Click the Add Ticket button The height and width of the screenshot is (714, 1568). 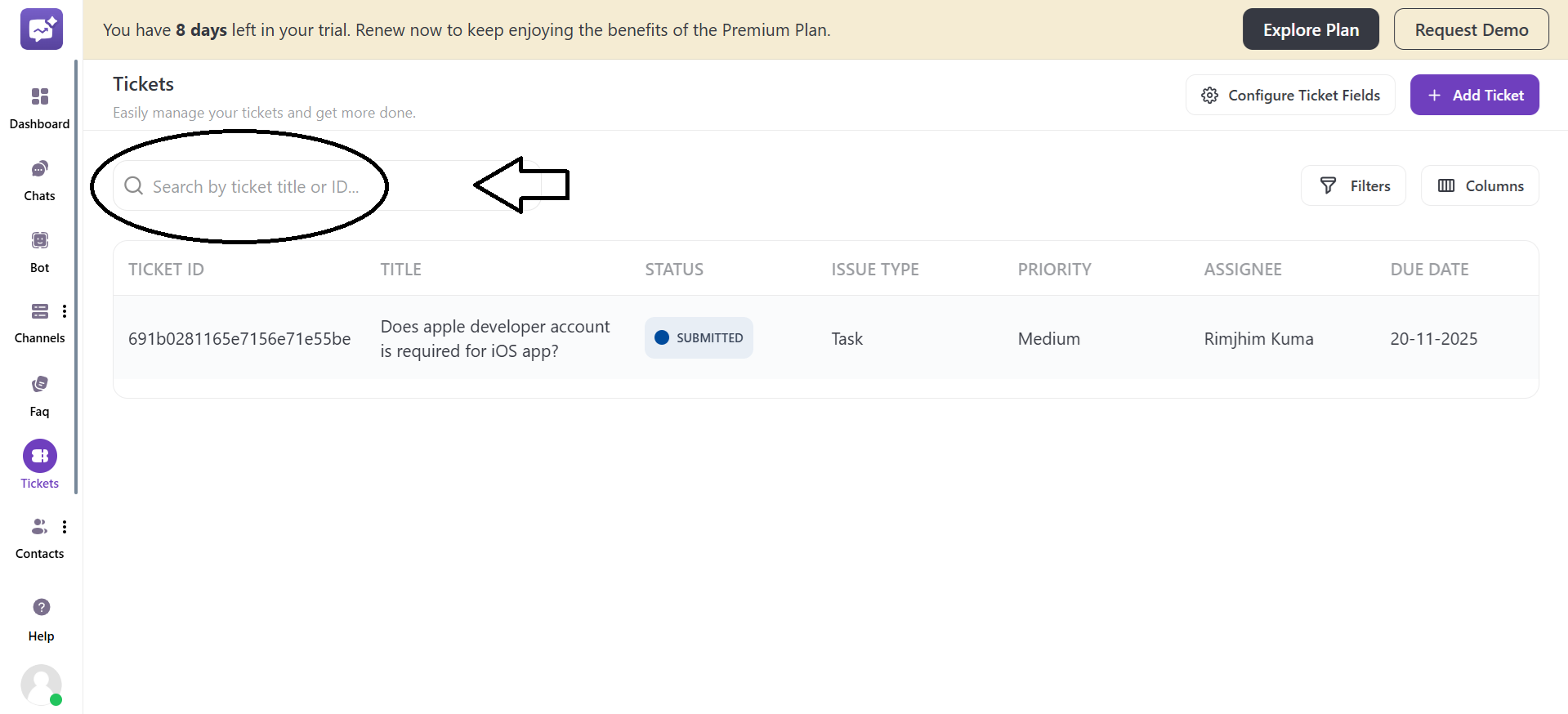pyautogui.click(x=1474, y=95)
